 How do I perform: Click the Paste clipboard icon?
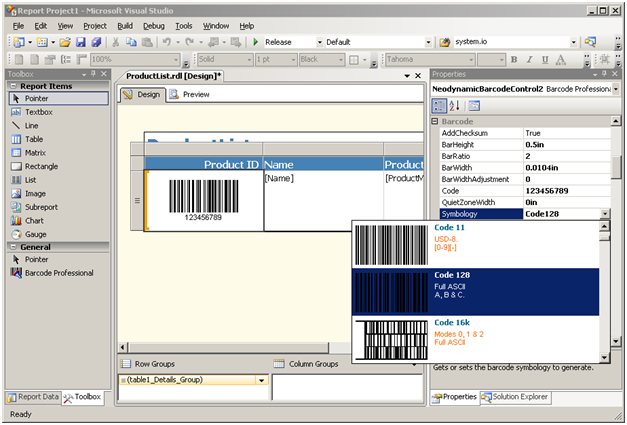[x=147, y=42]
